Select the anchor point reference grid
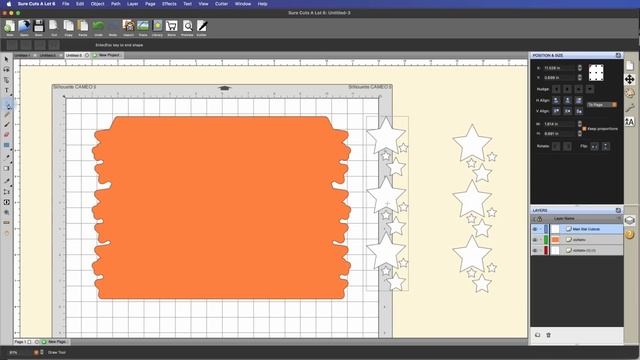This screenshot has height=360, width=640. click(596, 73)
